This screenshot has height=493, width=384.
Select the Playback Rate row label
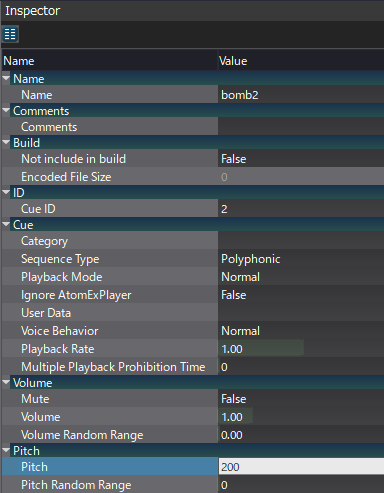click(x=58, y=349)
